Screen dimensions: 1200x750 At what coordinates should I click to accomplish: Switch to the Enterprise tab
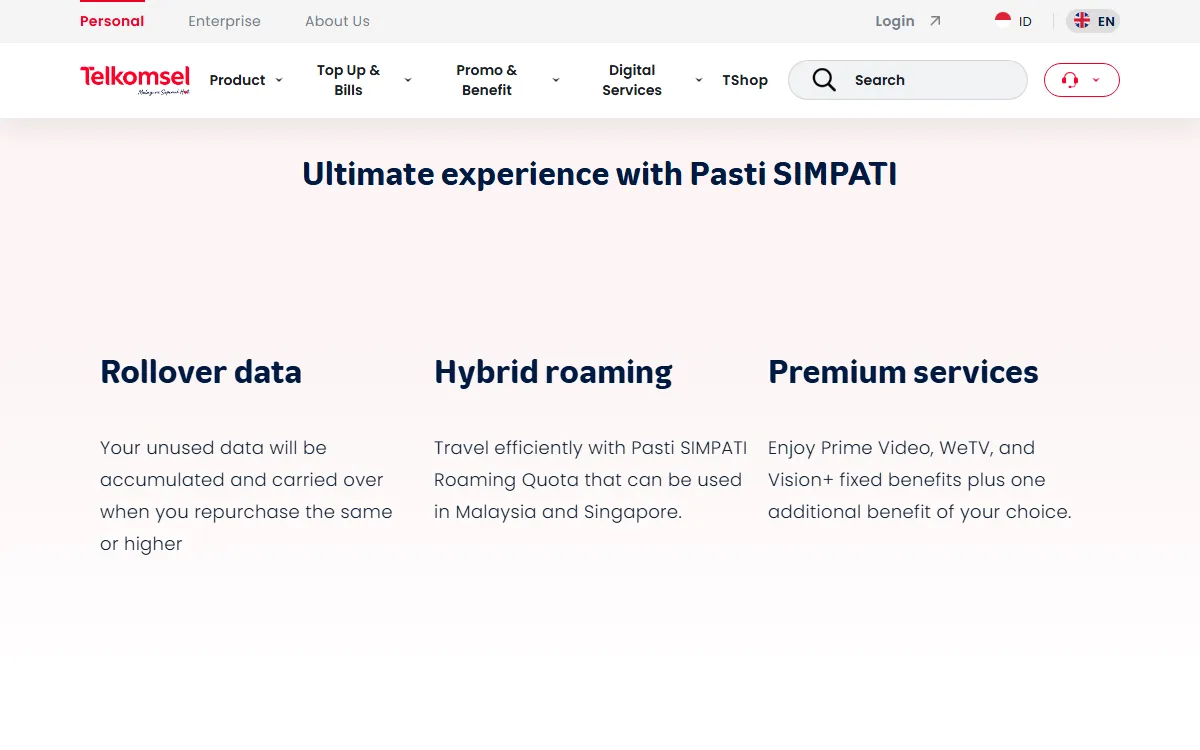(x=224, y=21)
